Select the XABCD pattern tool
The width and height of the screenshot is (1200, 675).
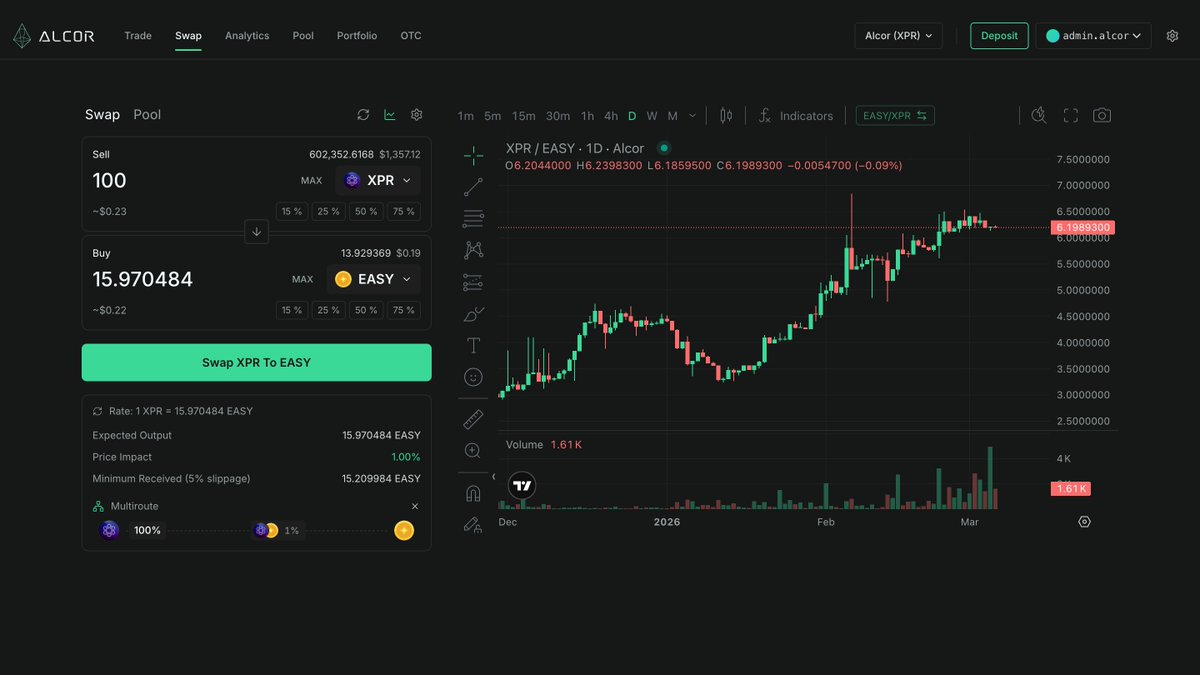(474, 250)
